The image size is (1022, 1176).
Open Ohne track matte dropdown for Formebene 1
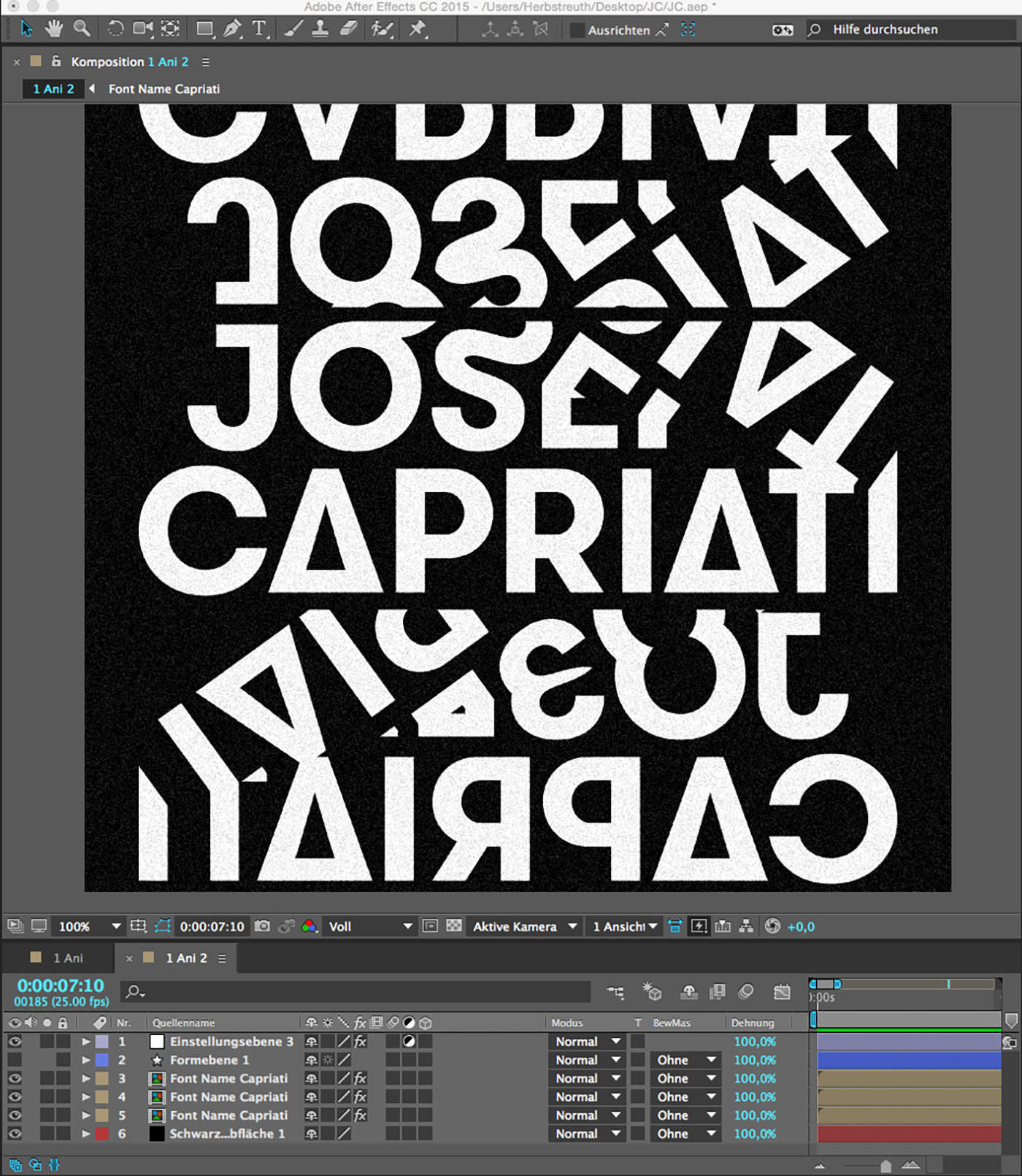pyautogui.click(x=685, y=1060)
